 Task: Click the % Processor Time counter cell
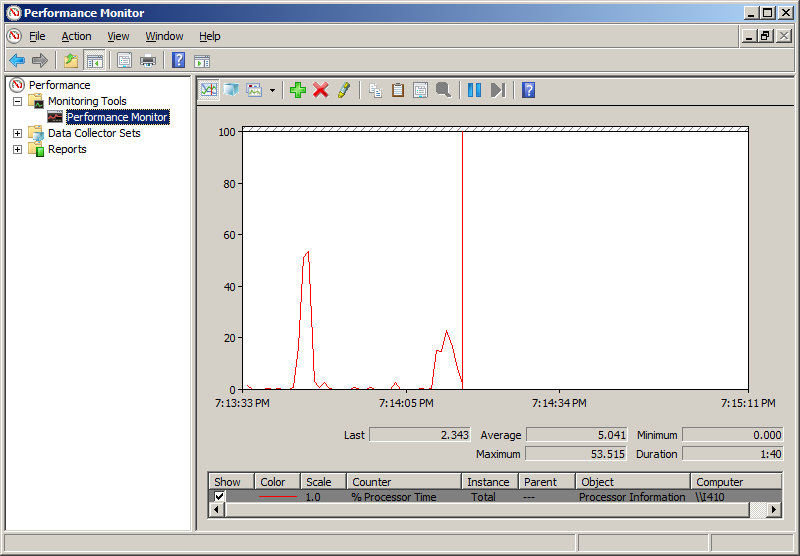point(393,497)
